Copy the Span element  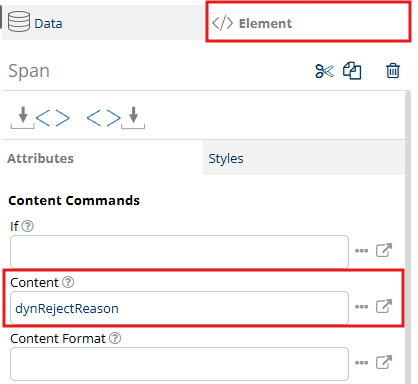(352, 71)
